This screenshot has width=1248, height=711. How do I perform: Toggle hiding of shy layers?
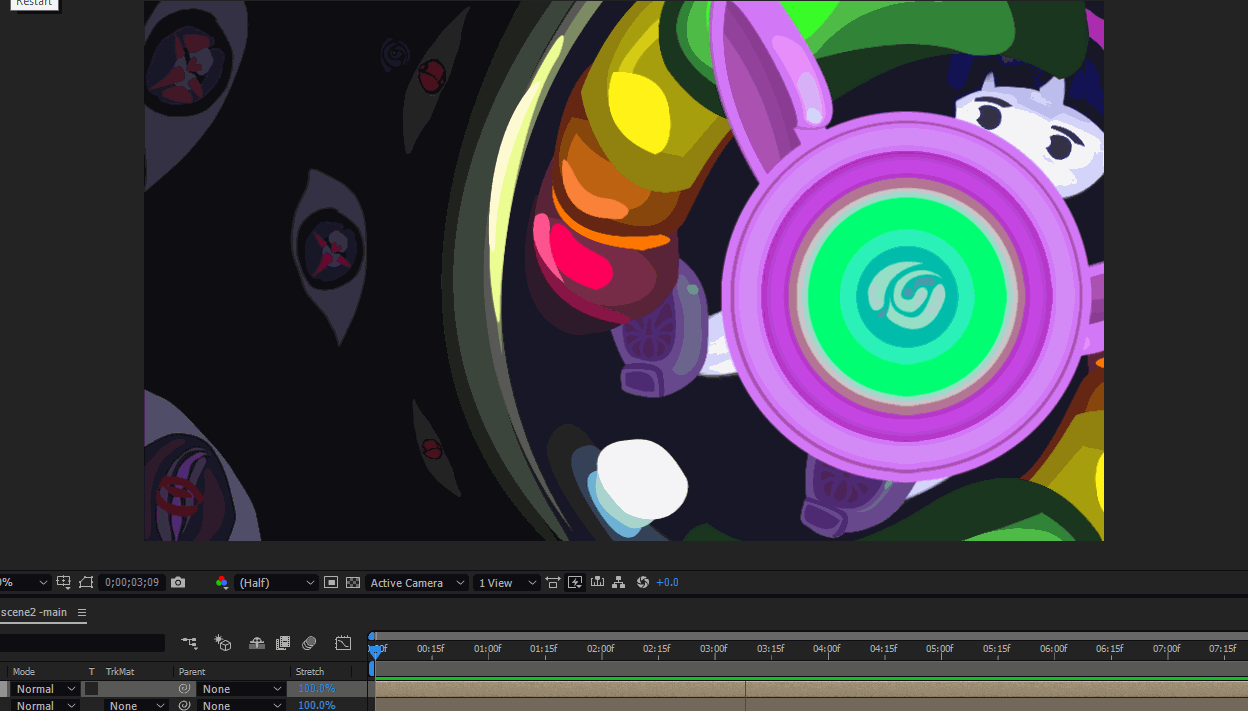pyautogui.click(x=257, y=643)
